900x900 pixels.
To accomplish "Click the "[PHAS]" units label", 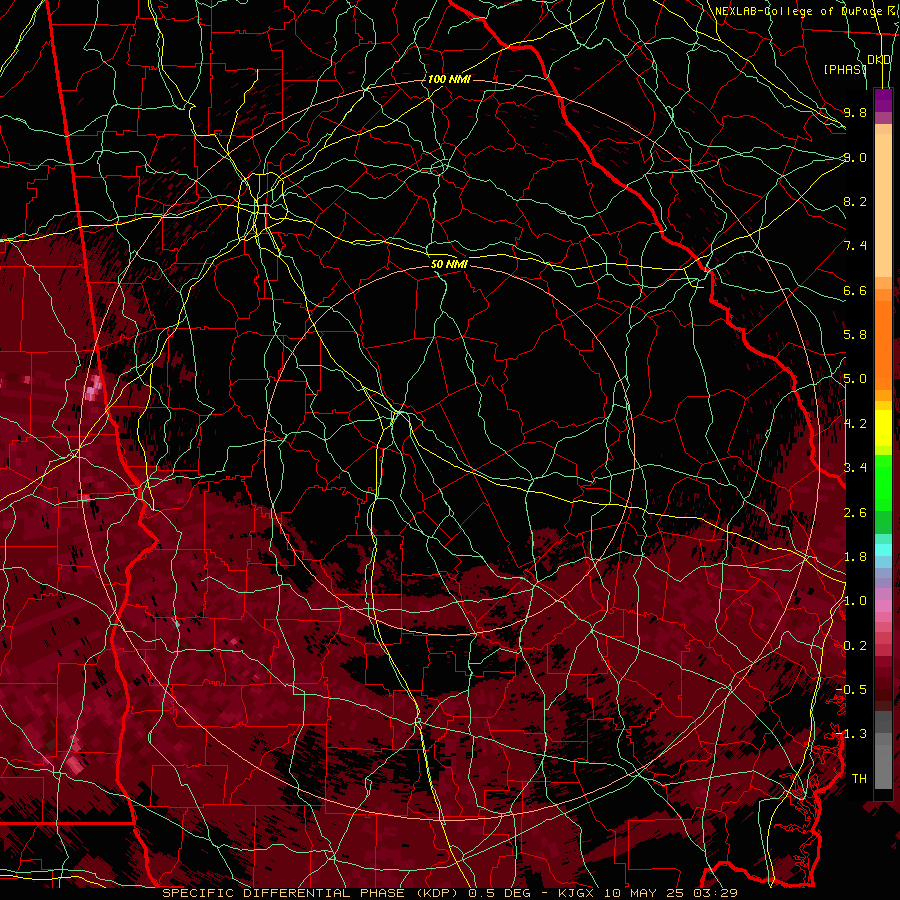I will [x=844, y=69].
